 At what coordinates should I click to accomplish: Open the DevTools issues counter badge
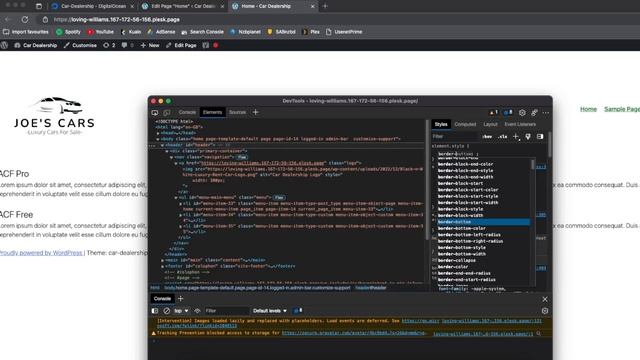tap(508, 112)
